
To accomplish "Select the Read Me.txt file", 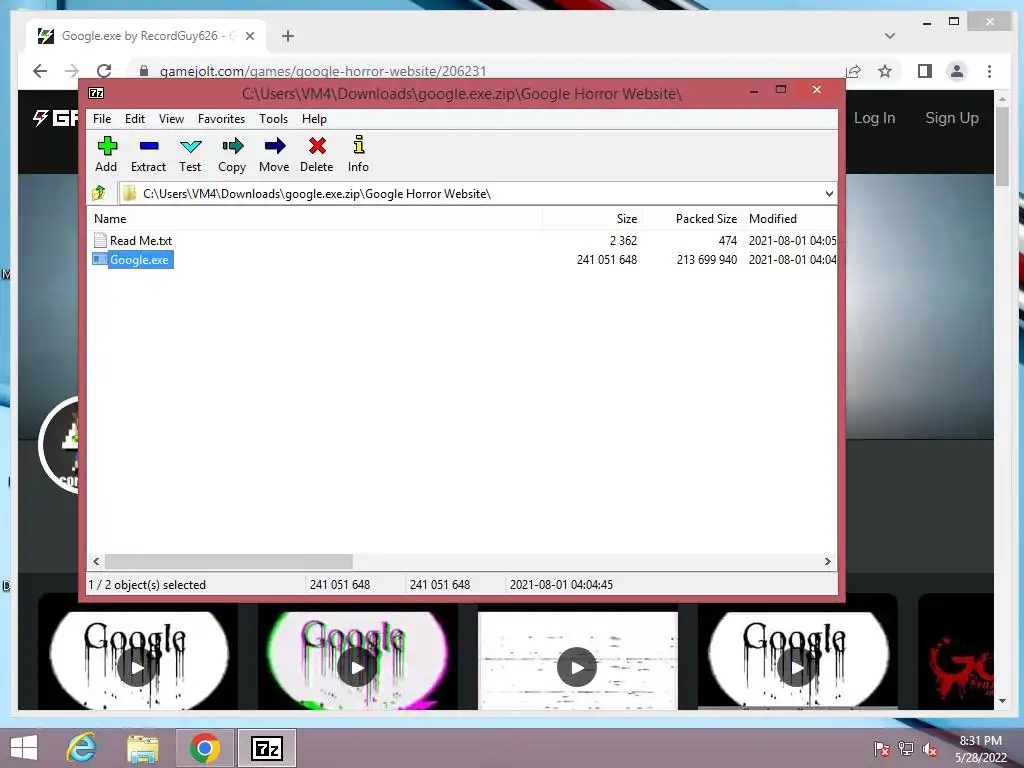I will click(140, 241).
